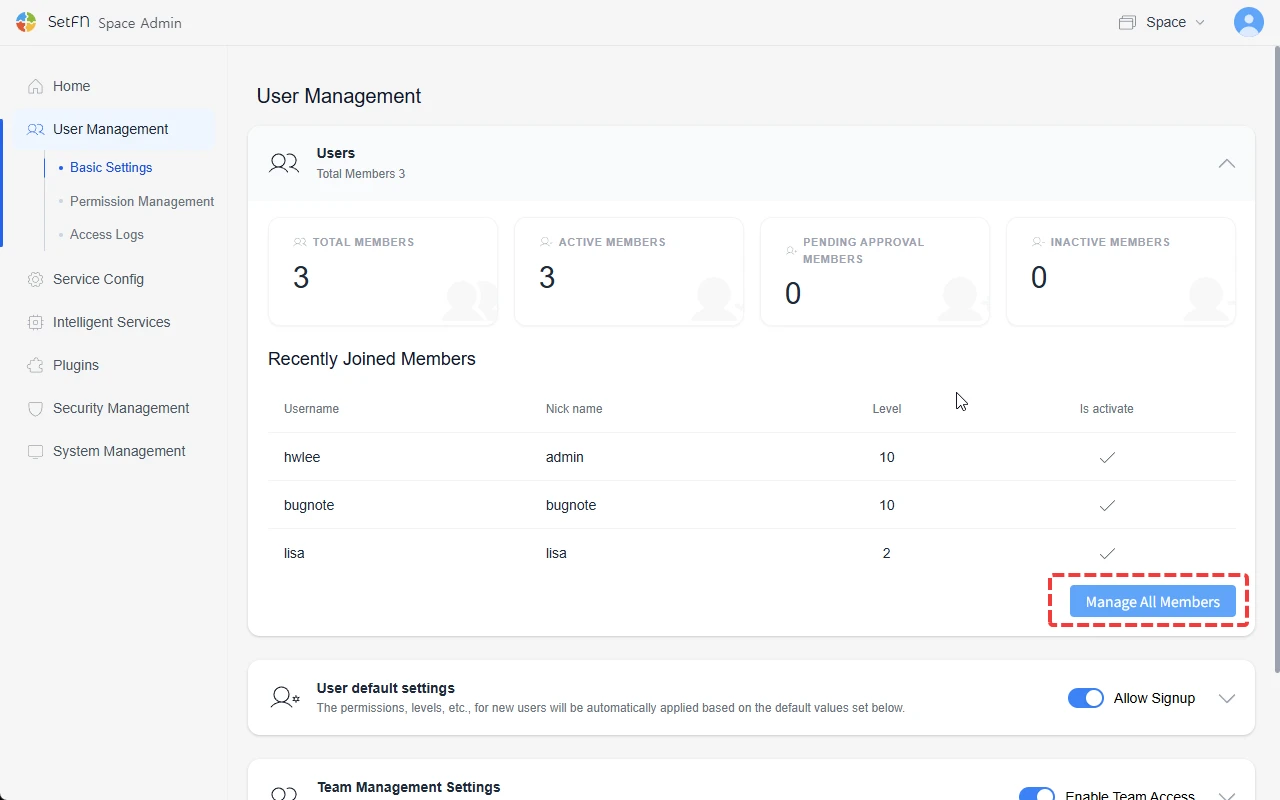
Task: Click the Manage All Members button
Action: (1153, 601)
